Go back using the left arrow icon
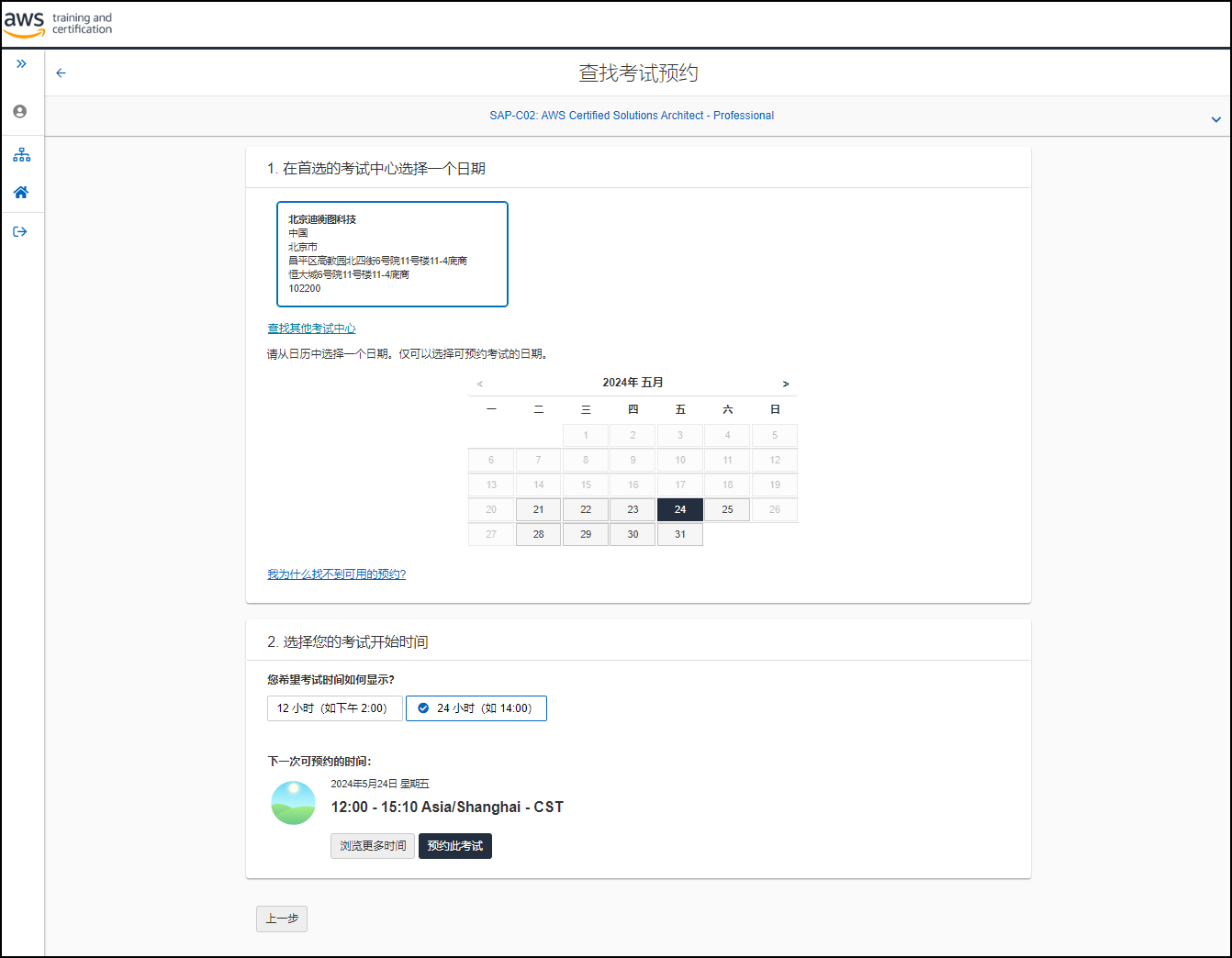This screenshot has height=958, width=1232. [x=61, y=72]
